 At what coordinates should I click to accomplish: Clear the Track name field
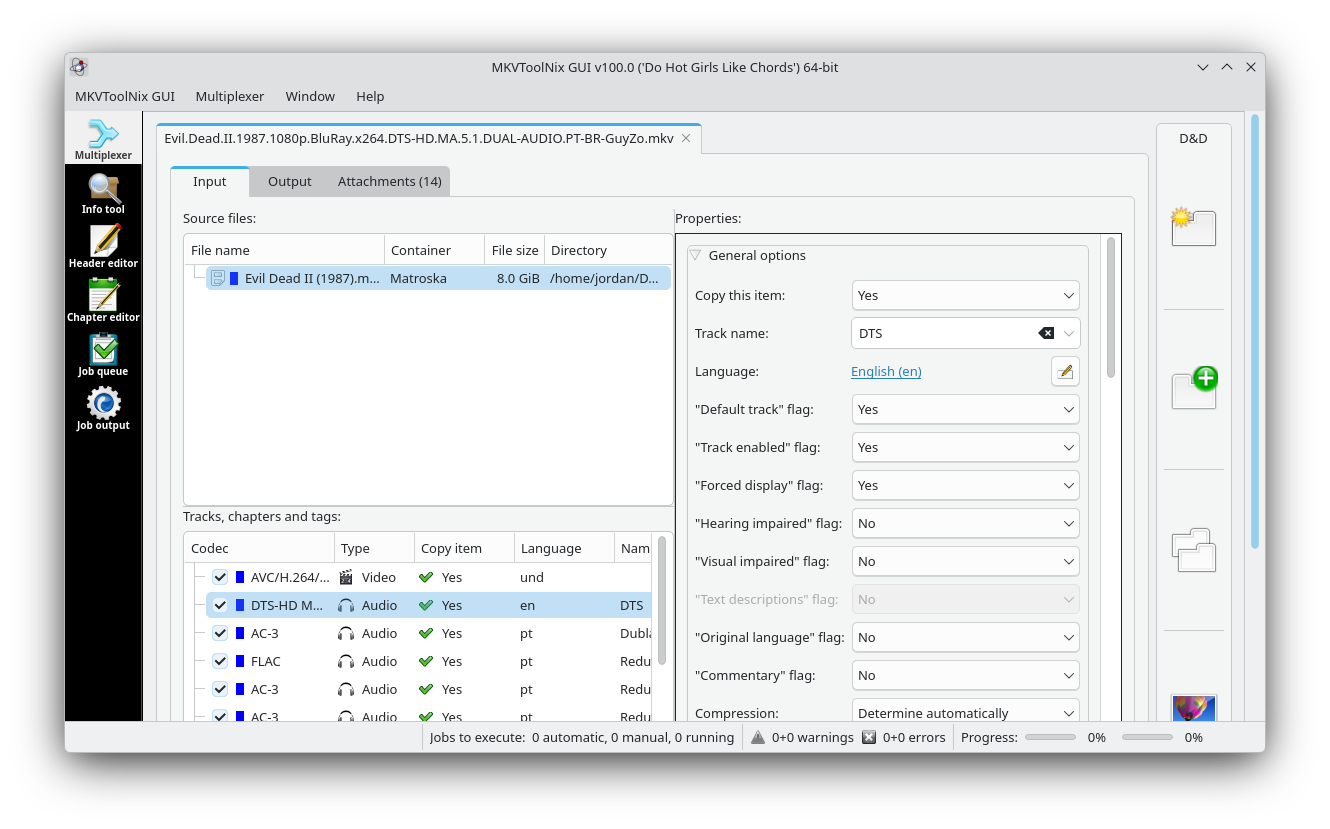pyautogui.click(x=1046, y=333)
